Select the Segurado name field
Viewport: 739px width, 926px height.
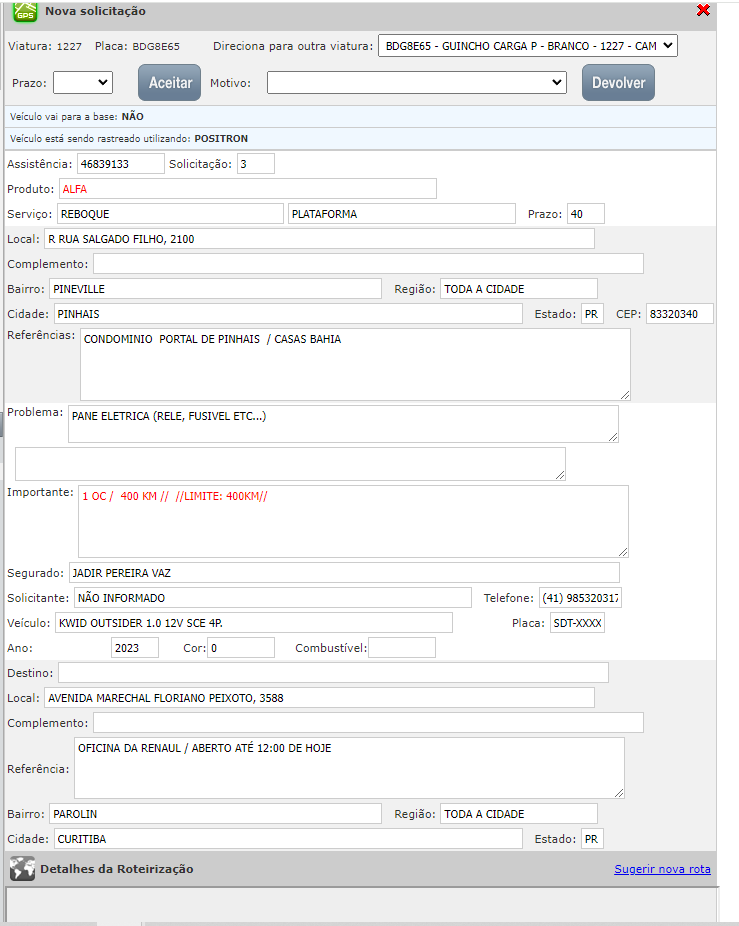[x=344, y=573]
